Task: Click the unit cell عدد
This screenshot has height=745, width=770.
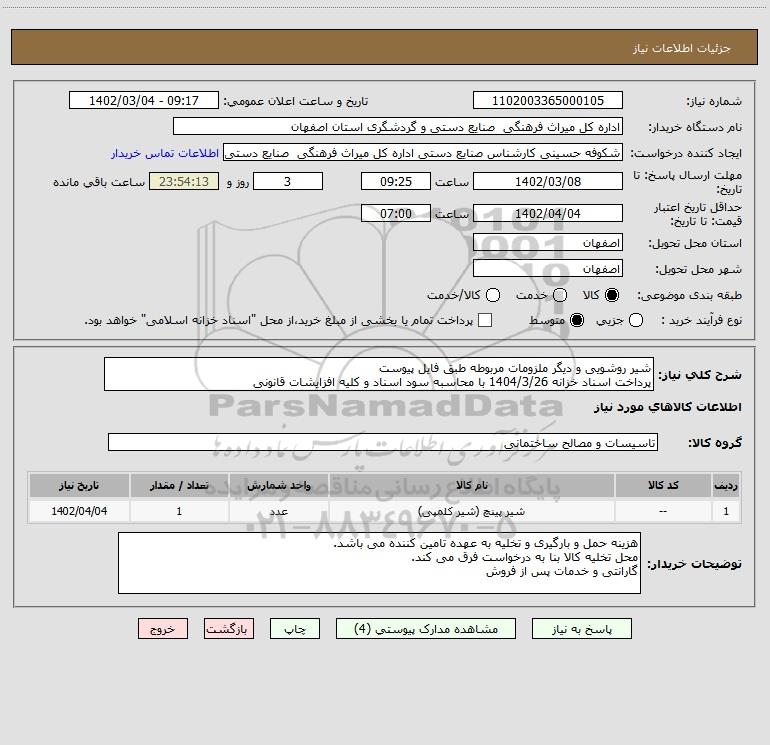Action: [x=278, y=511]
